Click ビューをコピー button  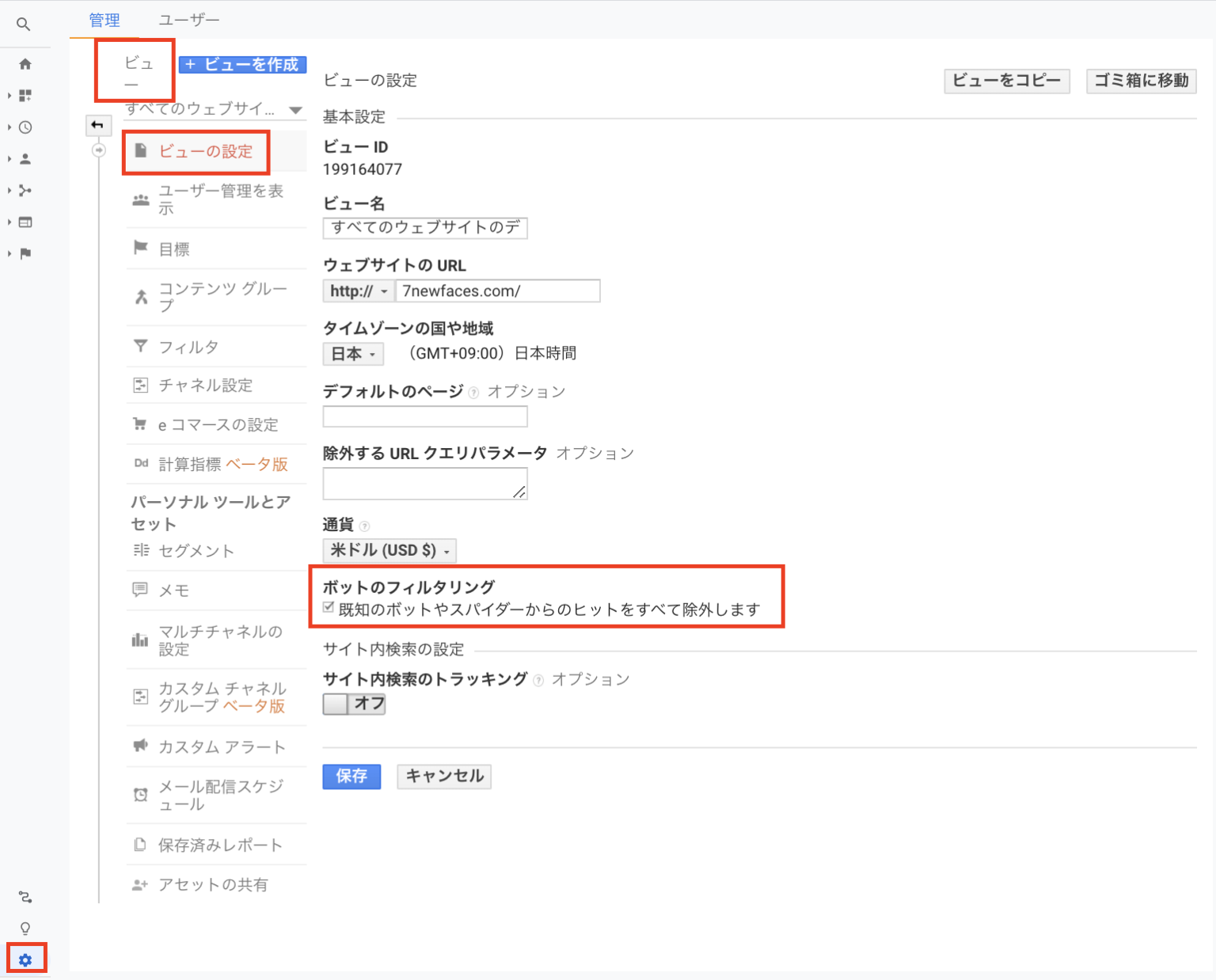(x=1006, y=81)
